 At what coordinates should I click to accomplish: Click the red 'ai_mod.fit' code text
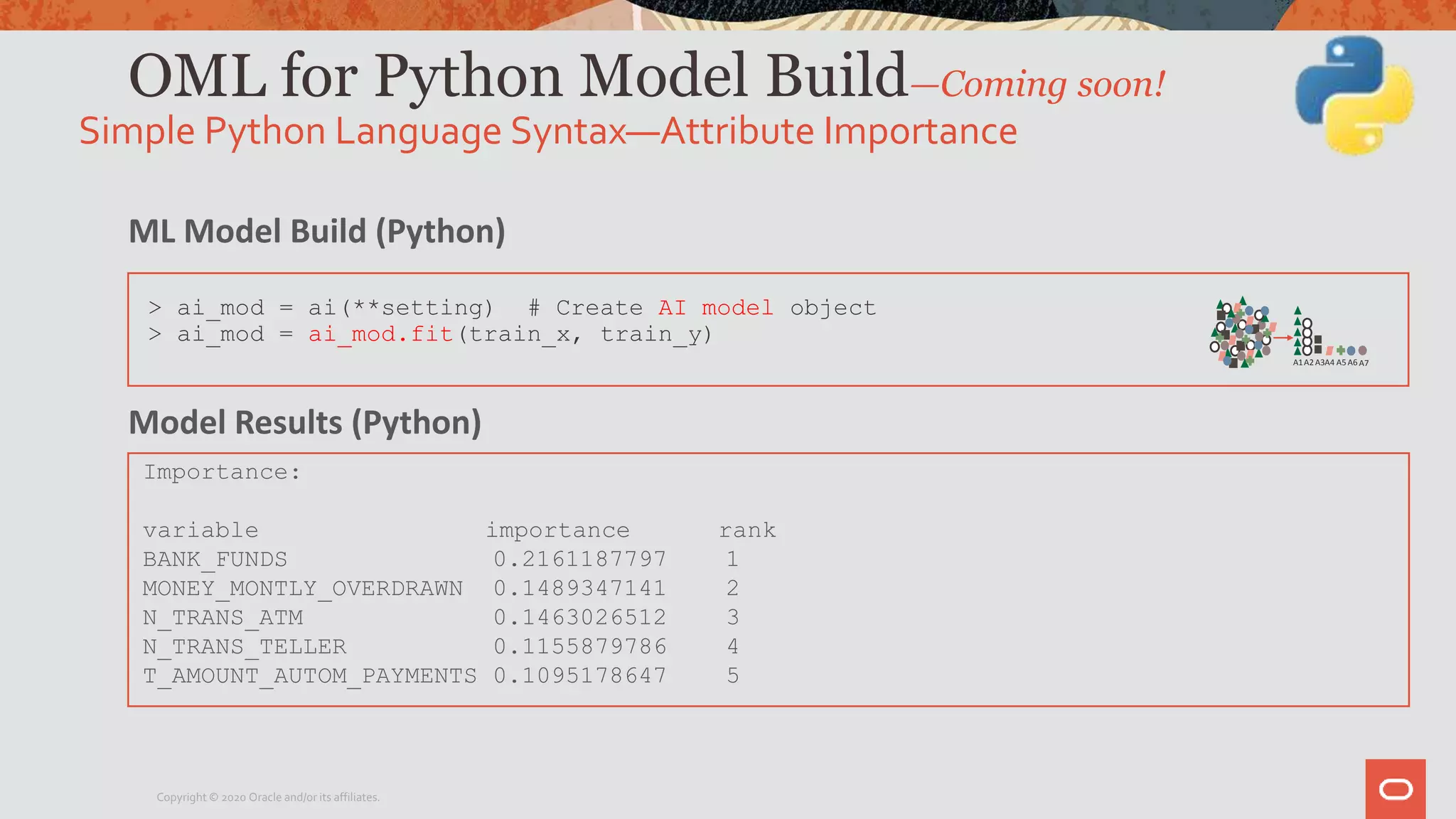tap(380, 334)
